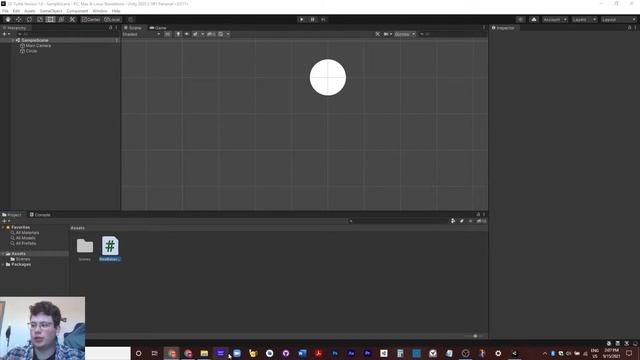Select the Hierarchy tab
The width and height of the screenshot is (640, 360).
(x=15, y=28)
